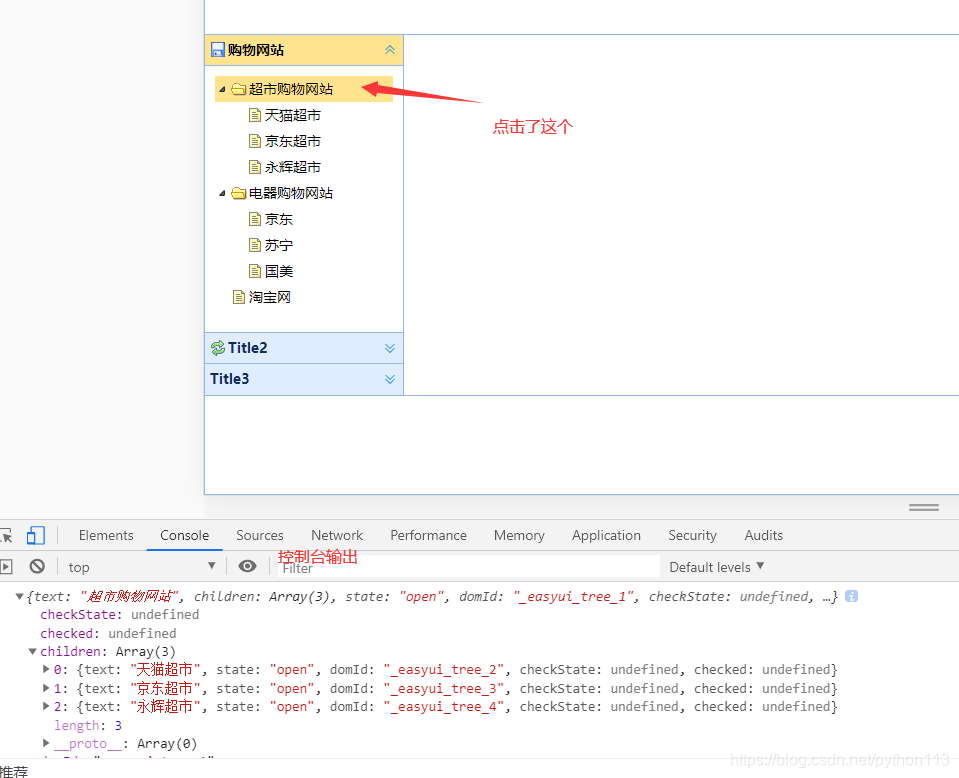
Task: Click the file icon next to 京东超市
Action: coord(255,141)
